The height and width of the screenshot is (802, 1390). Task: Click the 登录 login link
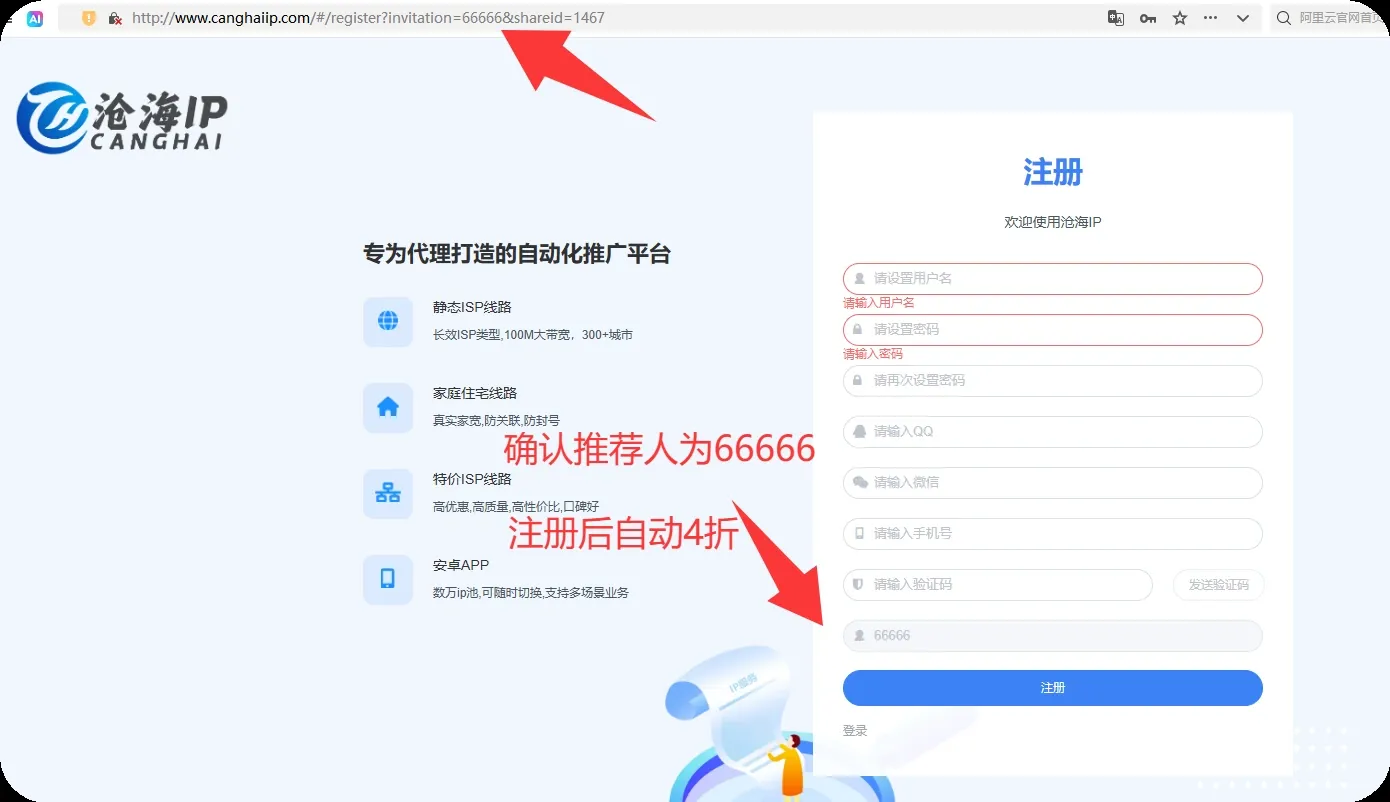pyautogui.click(x=855, y=731)
